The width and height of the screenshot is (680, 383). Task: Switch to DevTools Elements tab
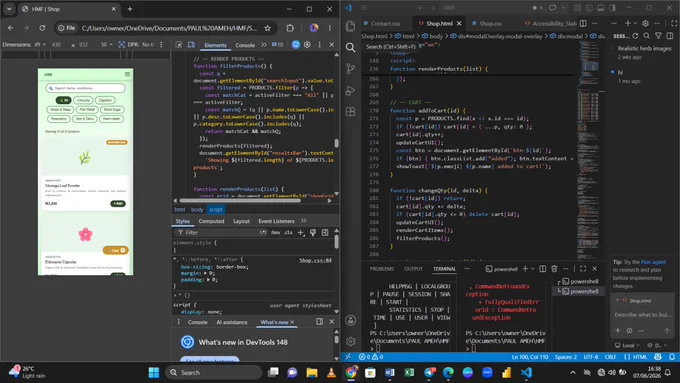coord(216,45)
